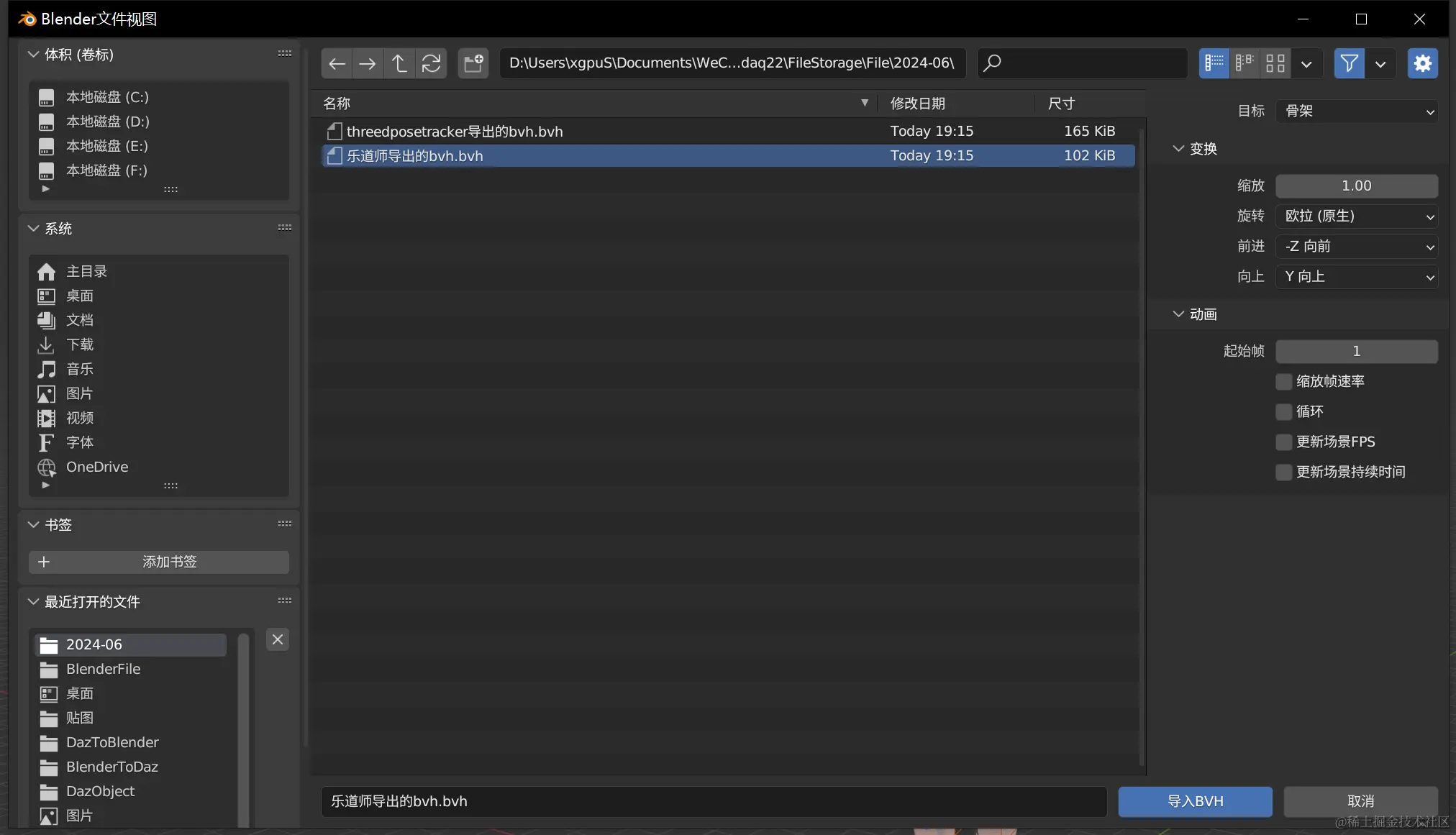Check the 更新场景FPS option
Viewport: 1456px width, 835px height.
click(x=1283, y=442)
